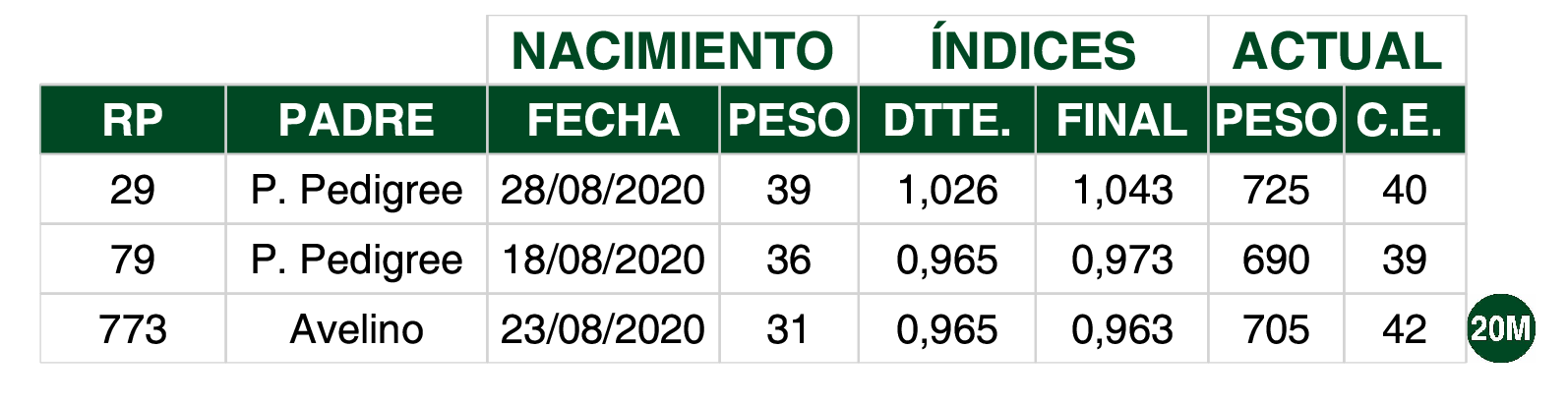
Task: Select C.E. value 42
Action: point(1405,329)
